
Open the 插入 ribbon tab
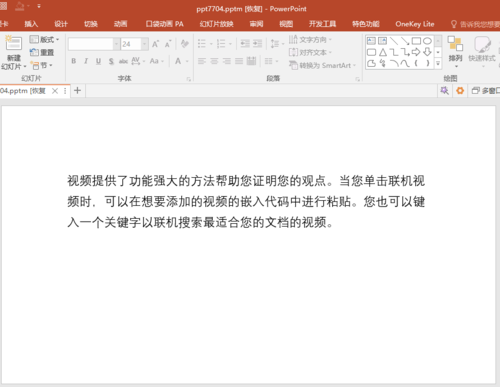click(31, 24)
